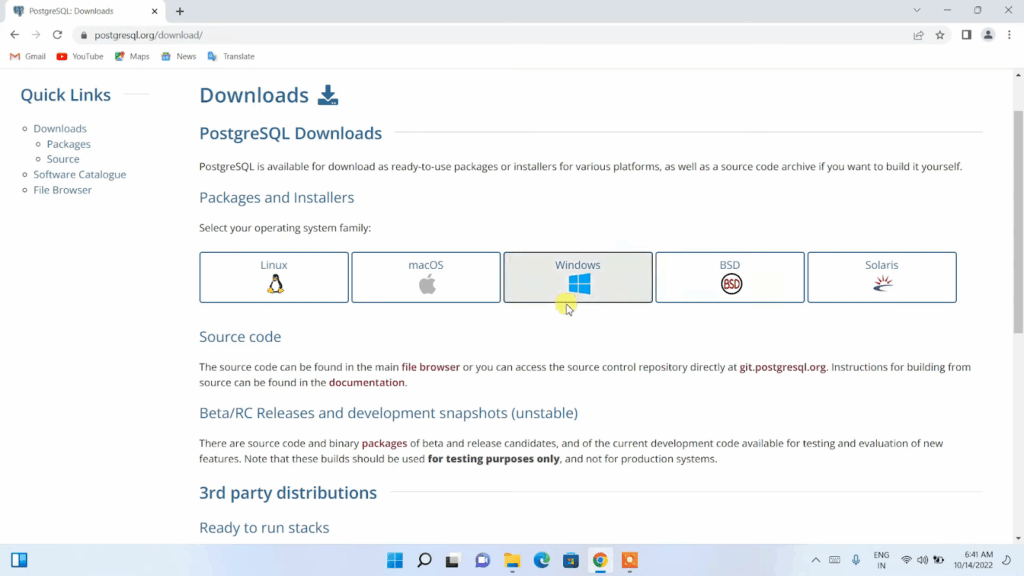Close the PostgreSQL: Downloads tab

pos(154,11)
